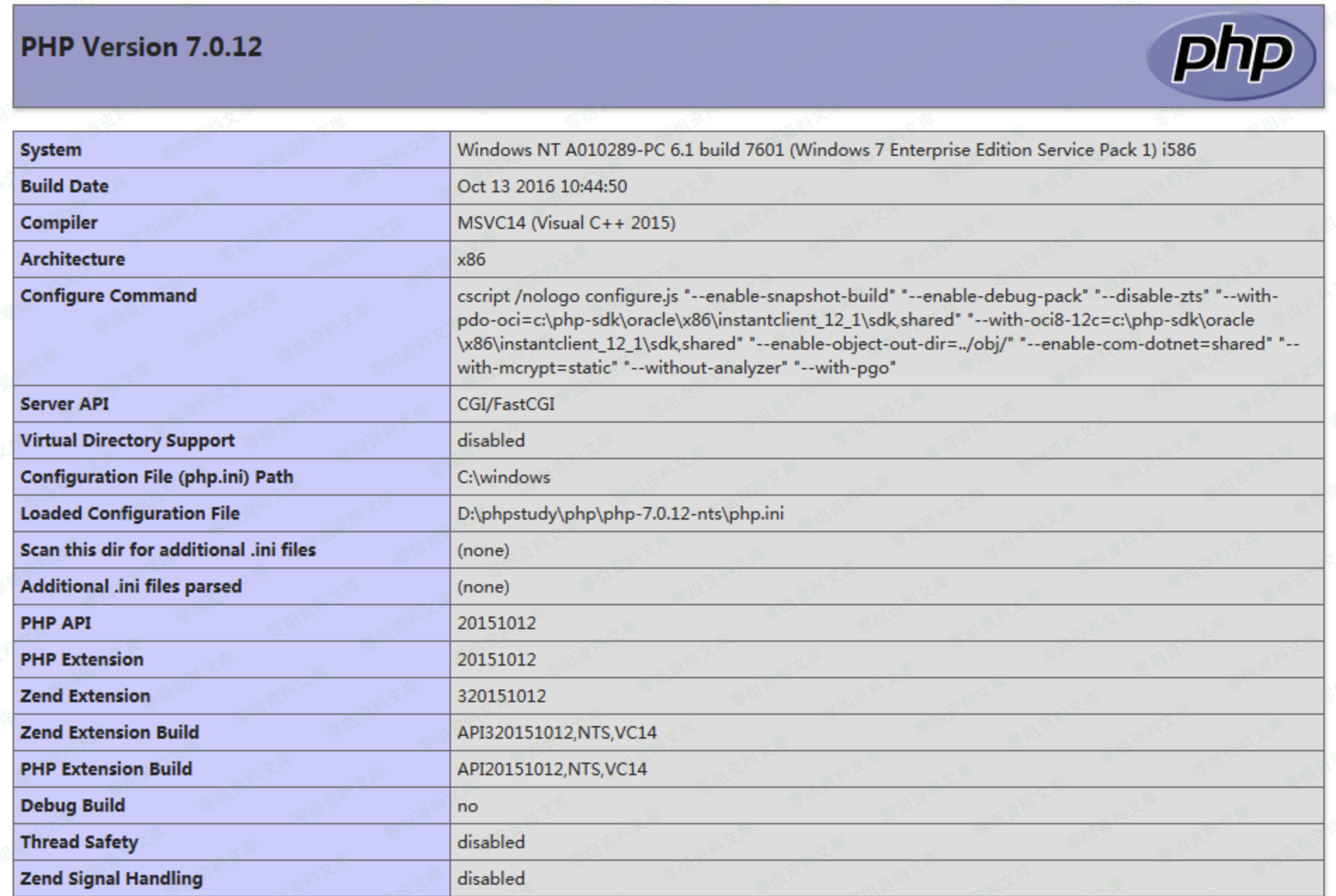
Task: Click the CGI/FastCGI Server API value
Action: point(506,404)
